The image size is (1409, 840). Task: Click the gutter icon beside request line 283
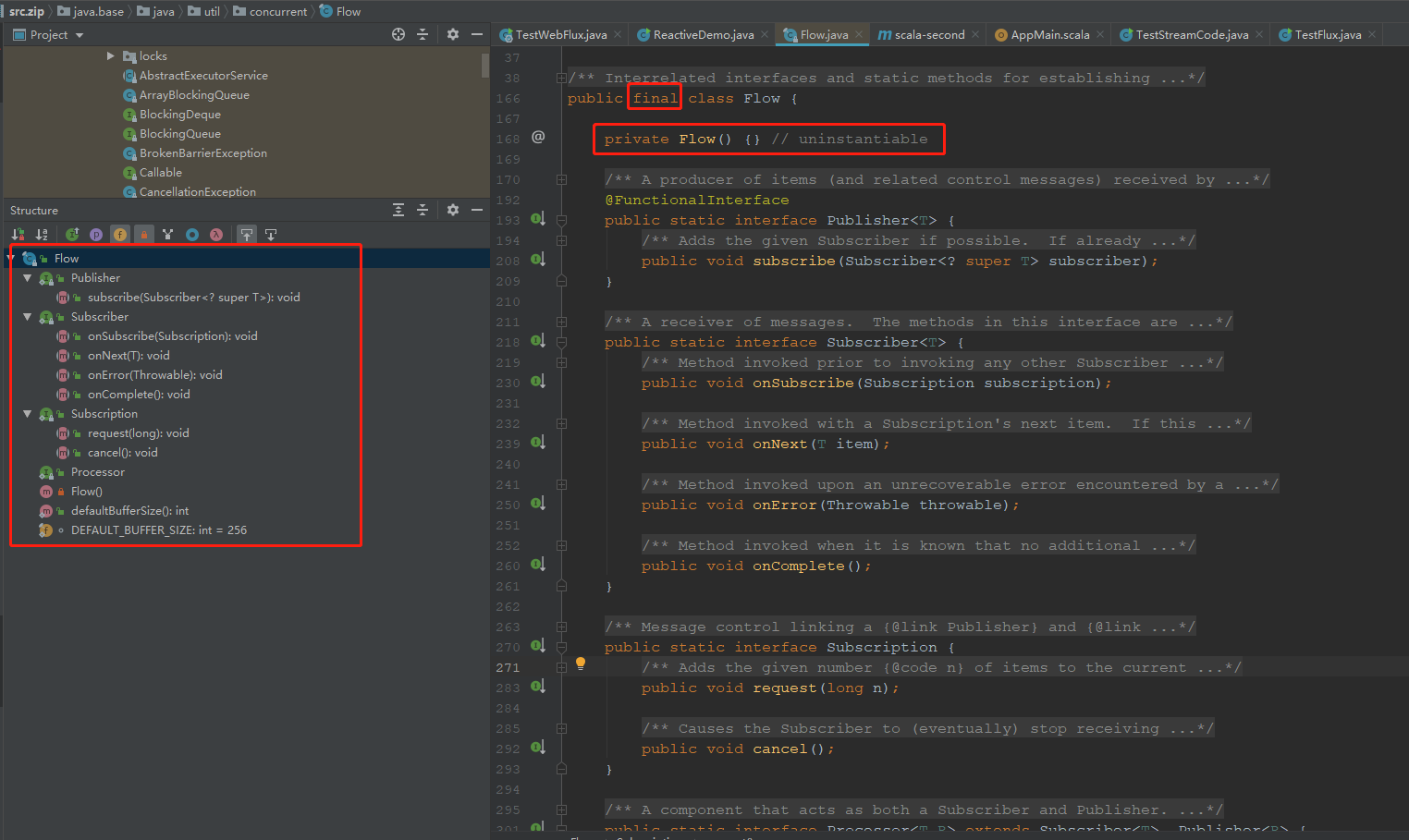point(538,687)
